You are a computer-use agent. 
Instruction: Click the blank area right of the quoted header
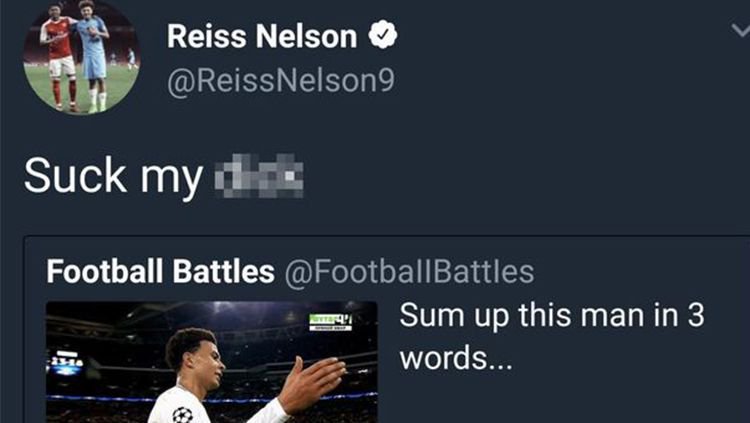pyautogui.click(x=640, y=271)
